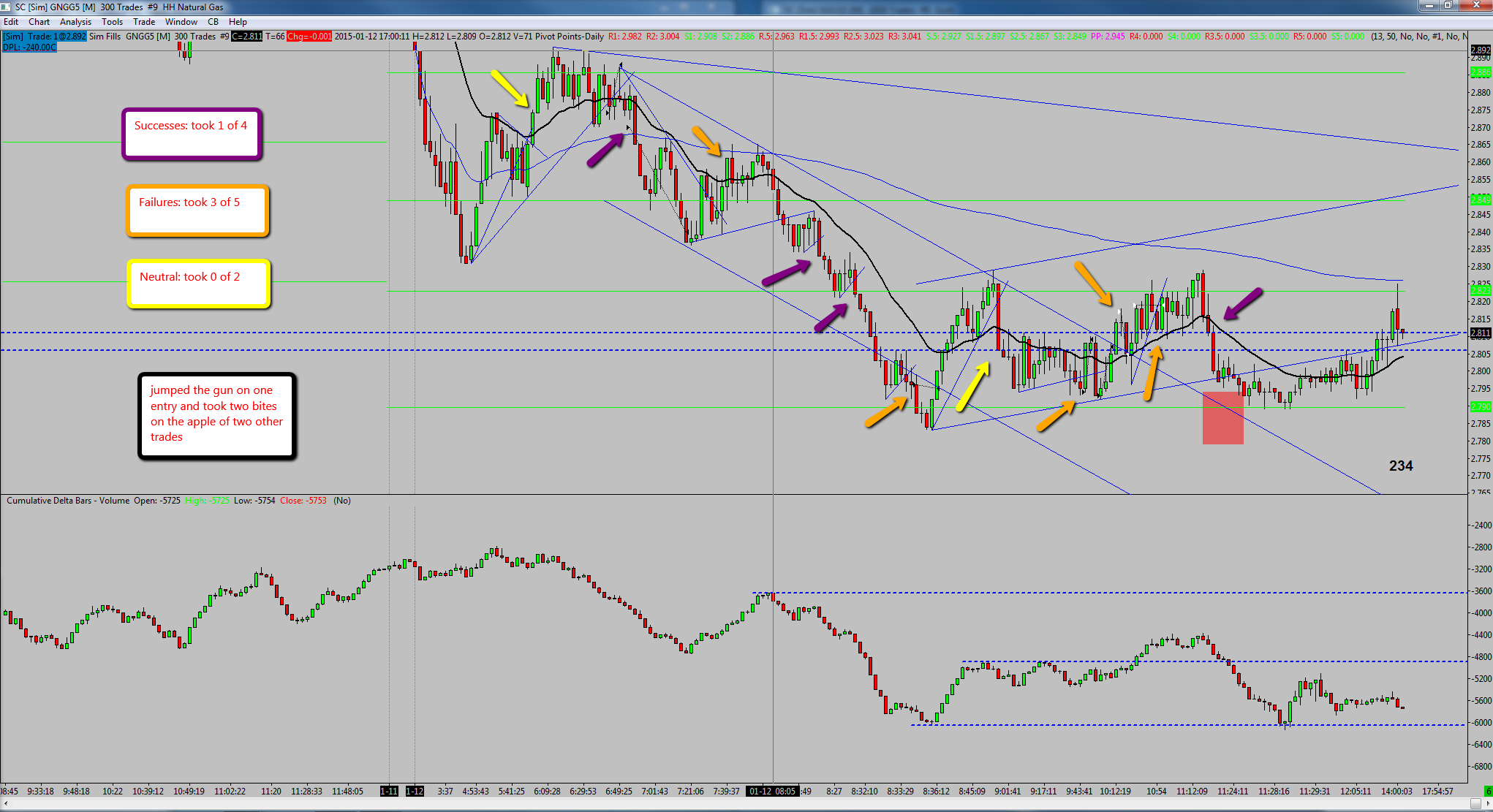Click the "S3.5: 0.000" pivot value
This screenshot has width=1493, height=812.
pos(1269,37)
